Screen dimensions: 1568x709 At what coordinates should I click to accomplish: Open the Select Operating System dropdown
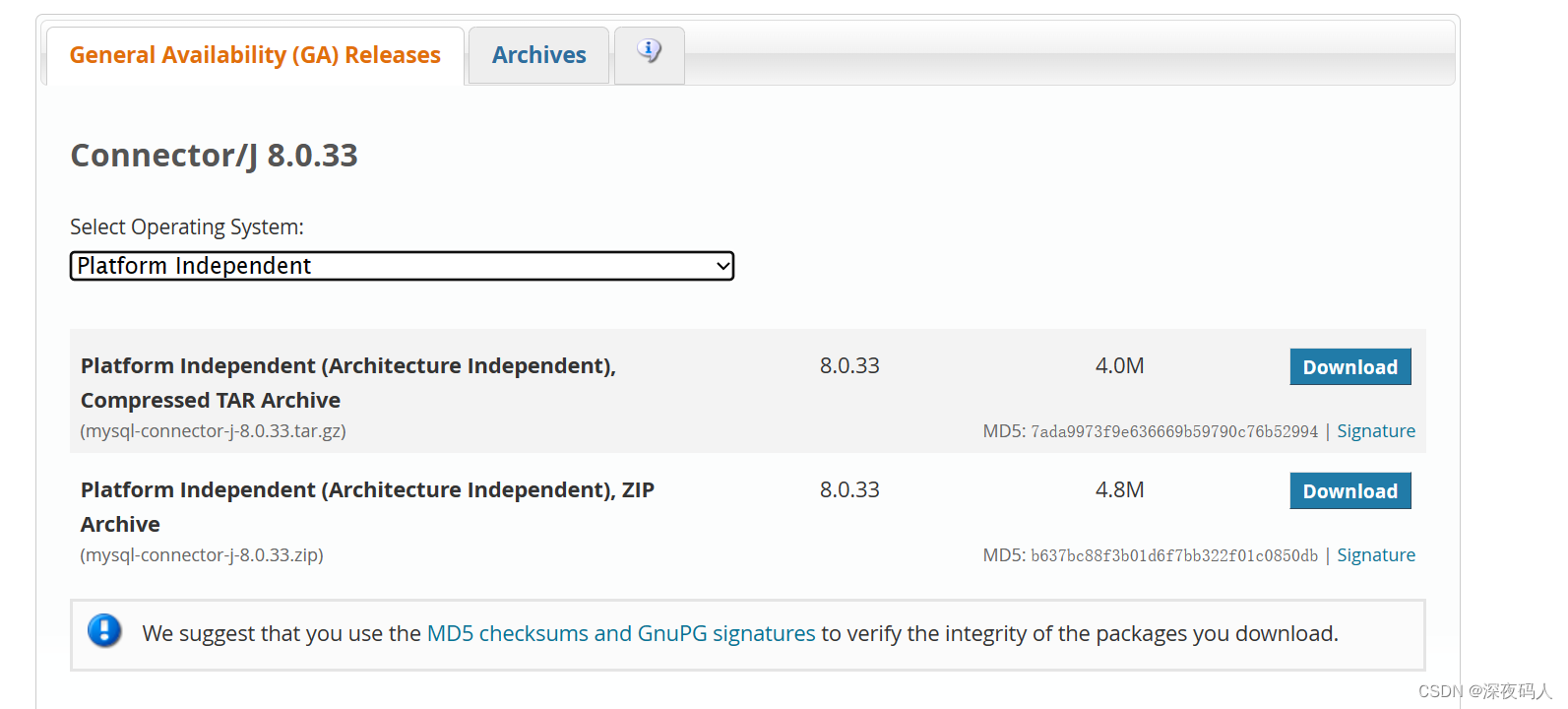click(x=402, y=266)
